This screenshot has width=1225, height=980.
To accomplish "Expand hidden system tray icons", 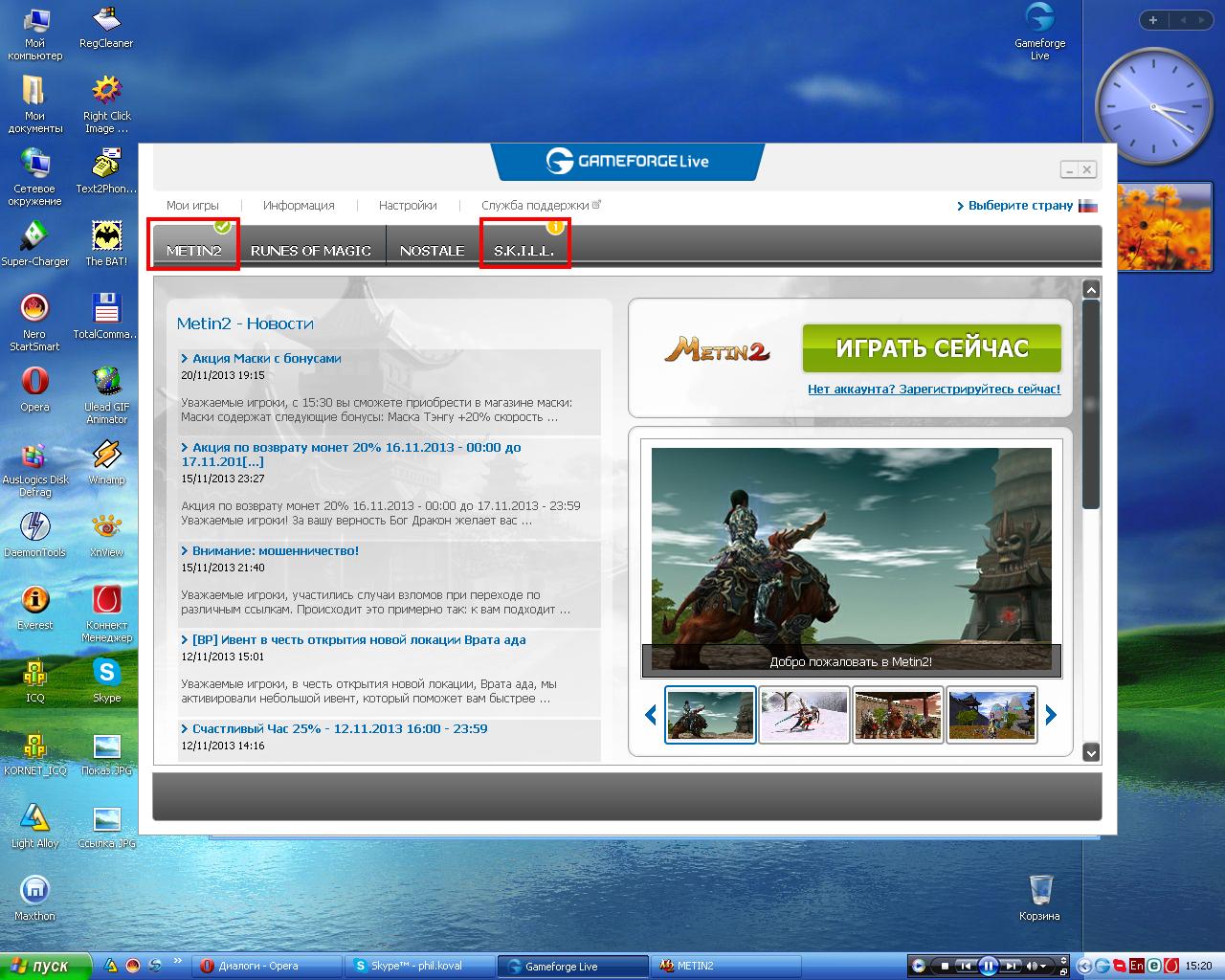I will [1084, 966].
